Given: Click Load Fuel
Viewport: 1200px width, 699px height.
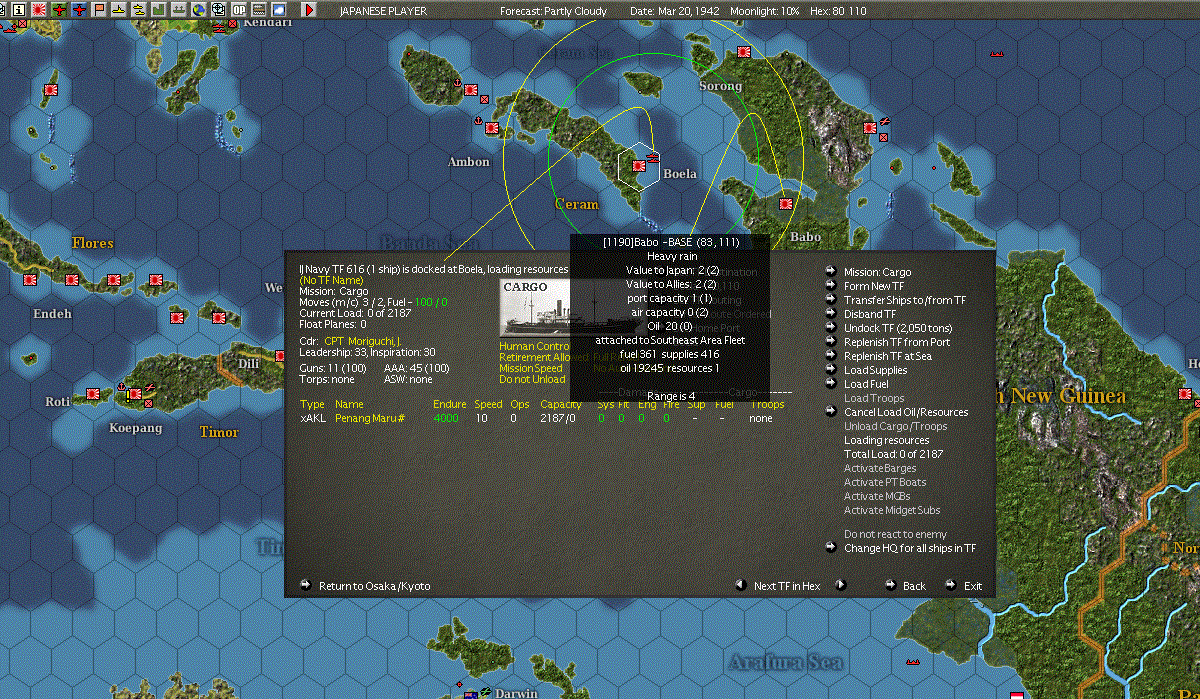Looking at the screenshot, I should point(866,384).
